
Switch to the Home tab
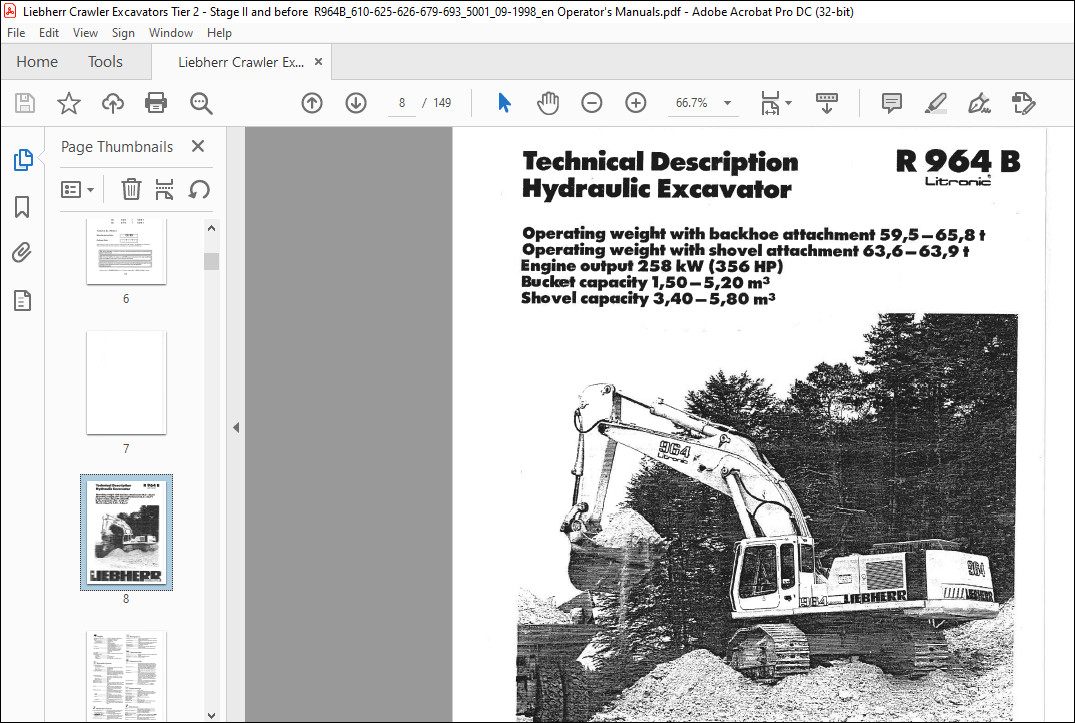click(x=37, y=62)
